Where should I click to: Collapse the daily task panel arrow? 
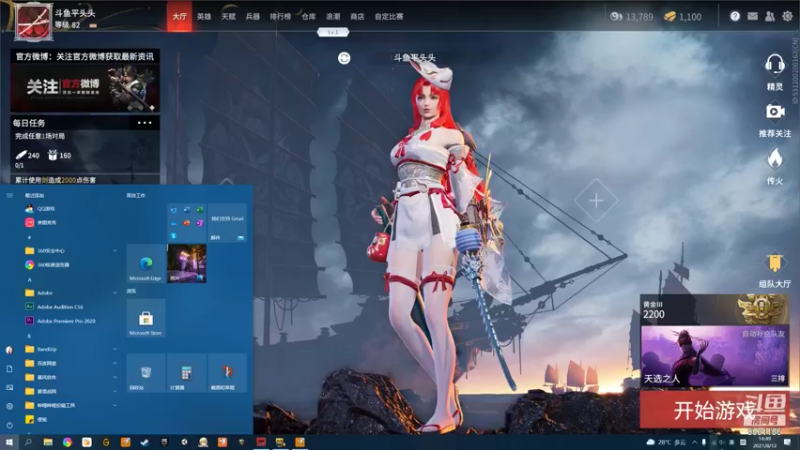coord(227,181)
